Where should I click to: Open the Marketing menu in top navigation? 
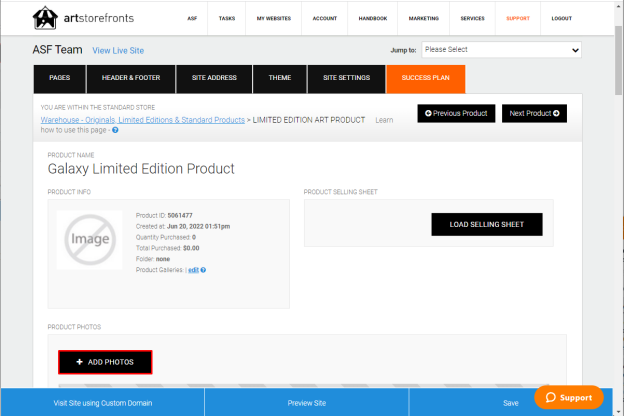[423, 18]
